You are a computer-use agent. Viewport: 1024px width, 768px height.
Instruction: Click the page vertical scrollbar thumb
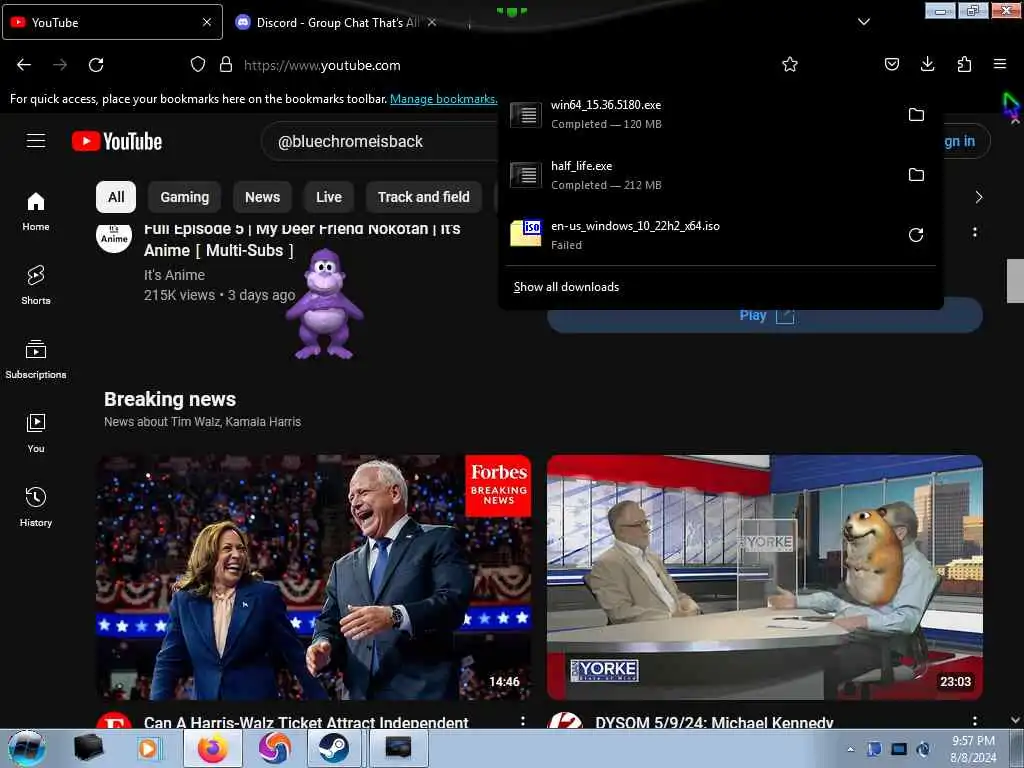pos(1015,281)
